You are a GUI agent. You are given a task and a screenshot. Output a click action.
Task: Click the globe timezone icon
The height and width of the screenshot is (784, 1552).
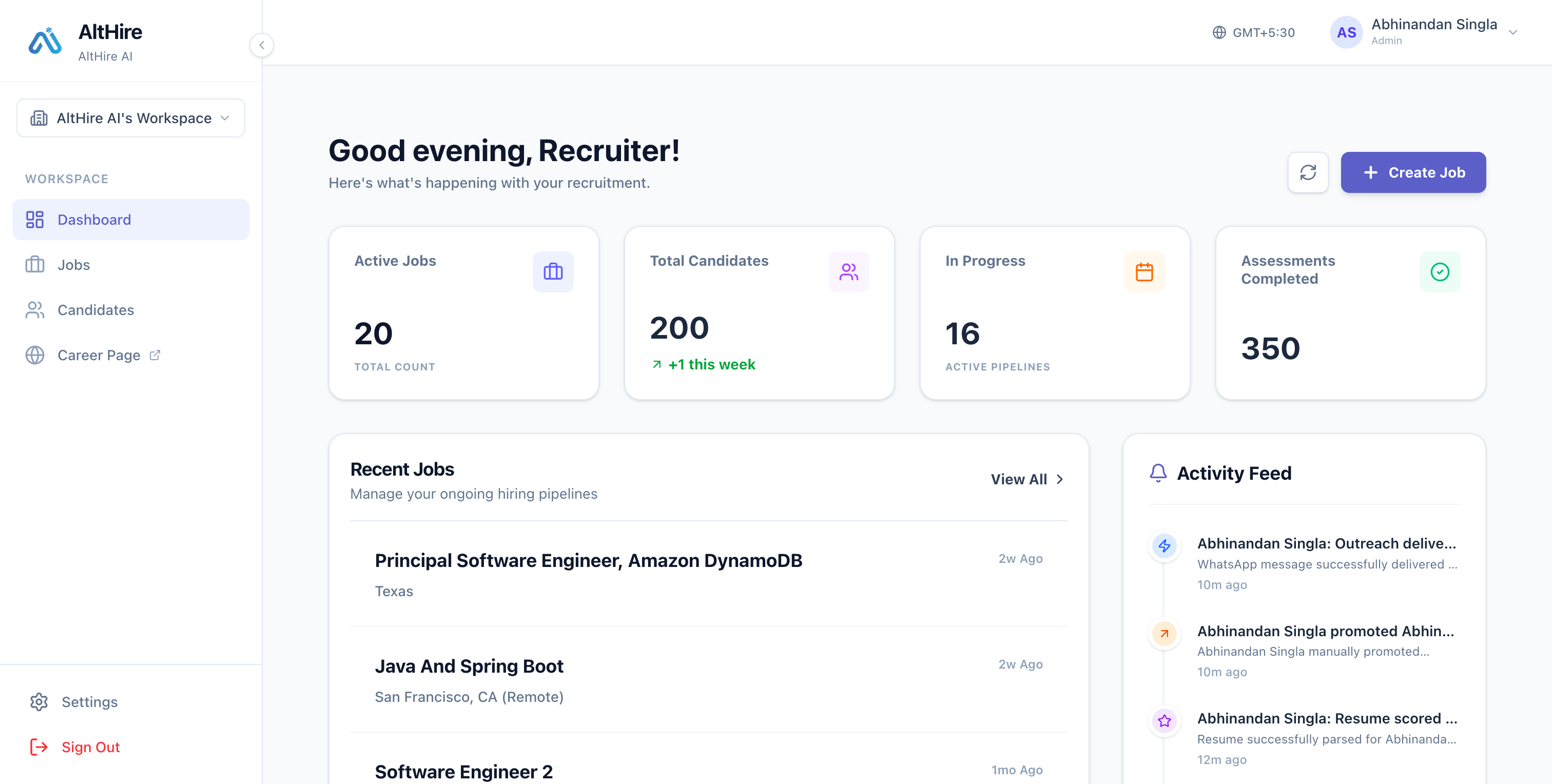(x=1219, y=32)
